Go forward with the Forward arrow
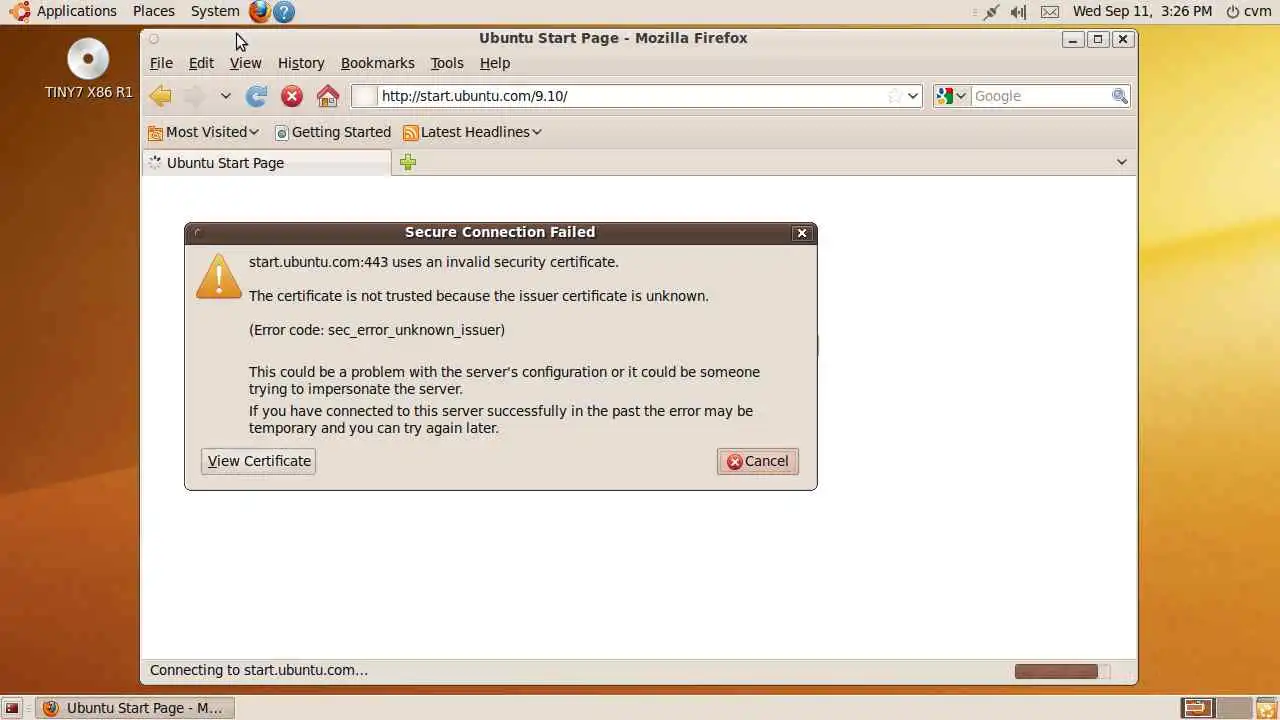The height and width of the screenshot is (720, 1280). (x=195, y=96)
